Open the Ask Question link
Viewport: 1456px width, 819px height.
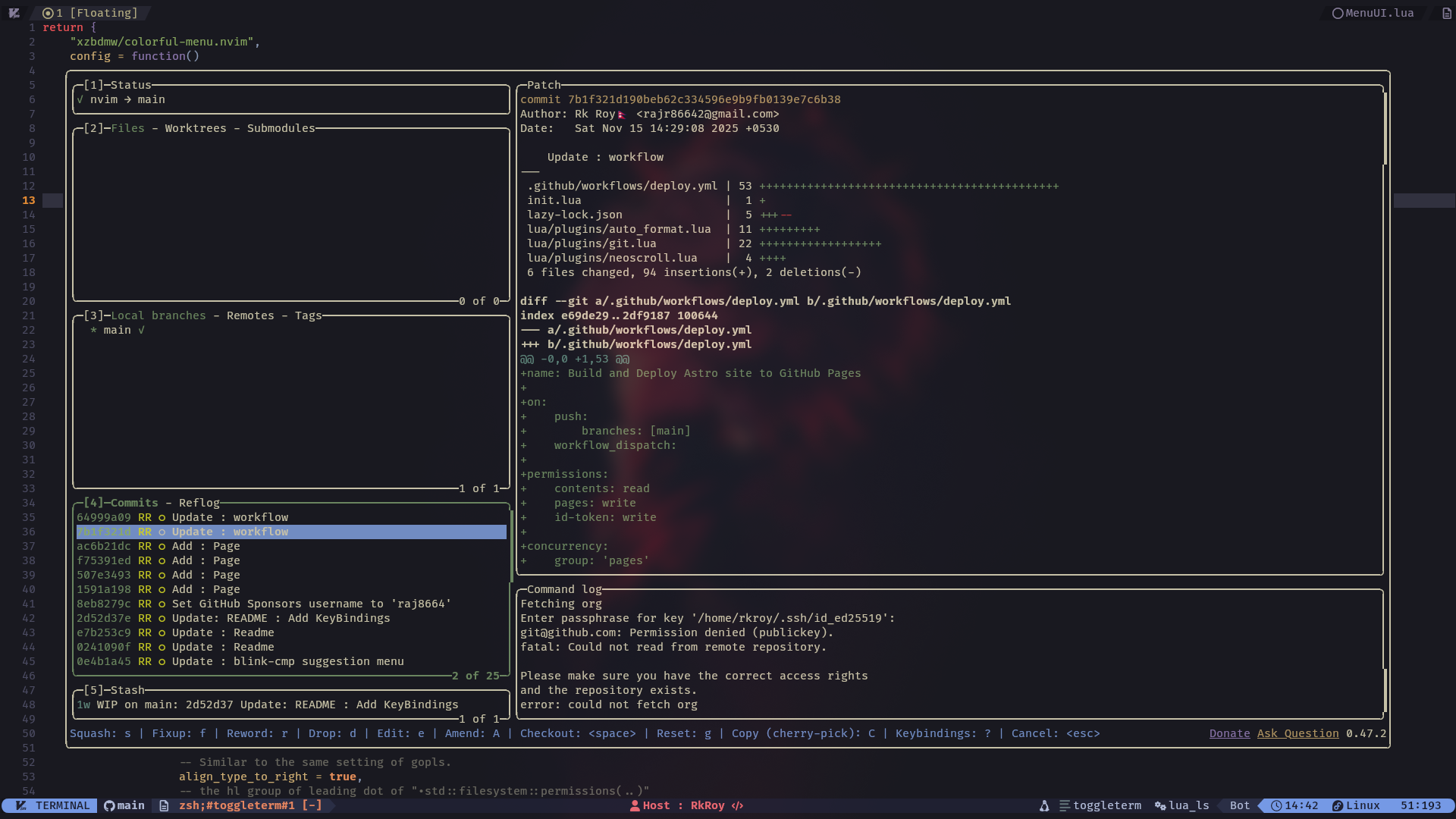tap(1298, 733)
